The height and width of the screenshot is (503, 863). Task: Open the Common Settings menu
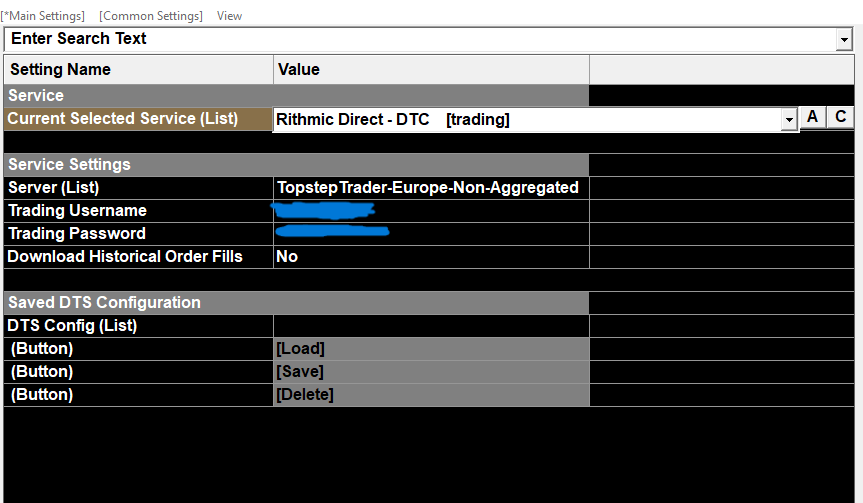(x=151, y=16)
